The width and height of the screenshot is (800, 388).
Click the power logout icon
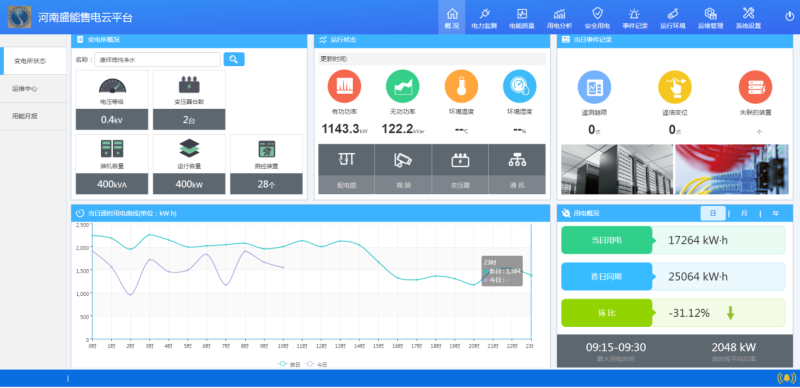click(789, 16)
